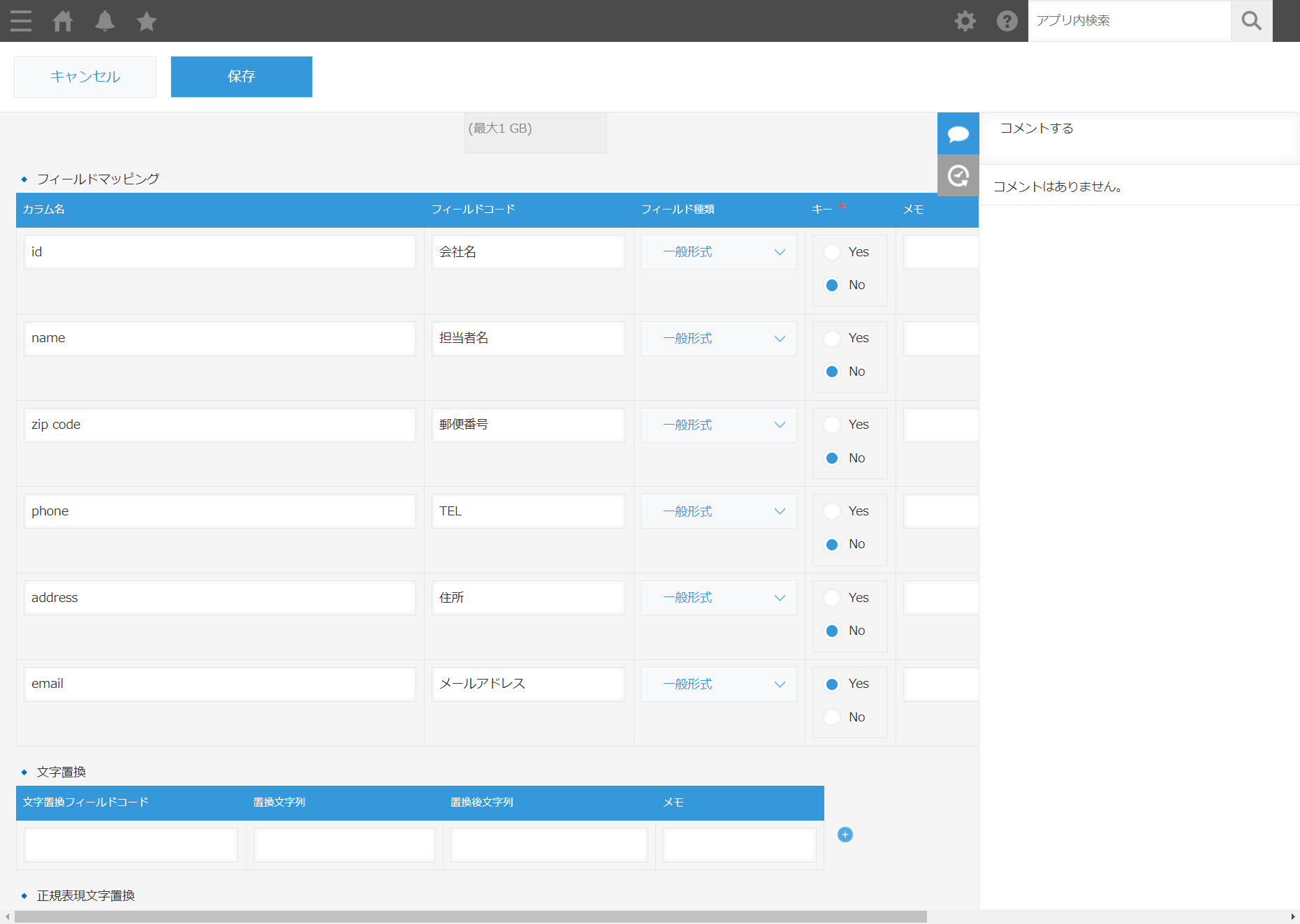The height and width of the screenshot is (924, 1300).
Task: Open the hamburger main menu
Action: click(x=21, y=21)
